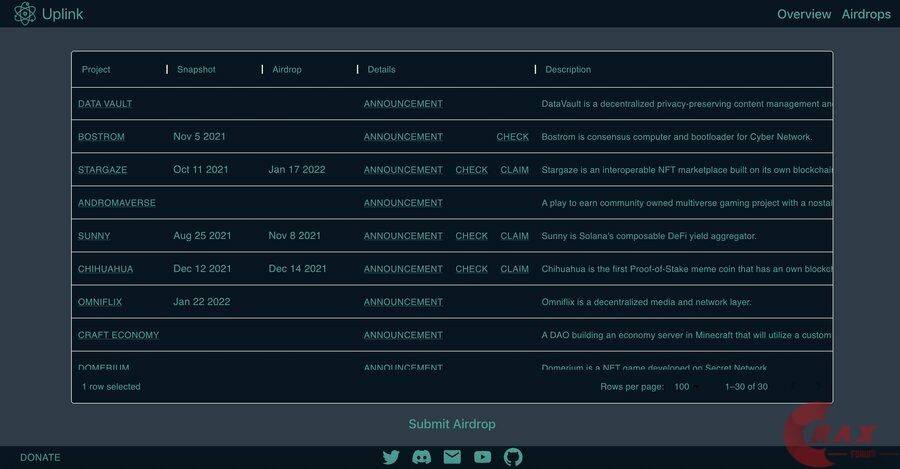Click the Submit Airdrop link

[452, 424]
